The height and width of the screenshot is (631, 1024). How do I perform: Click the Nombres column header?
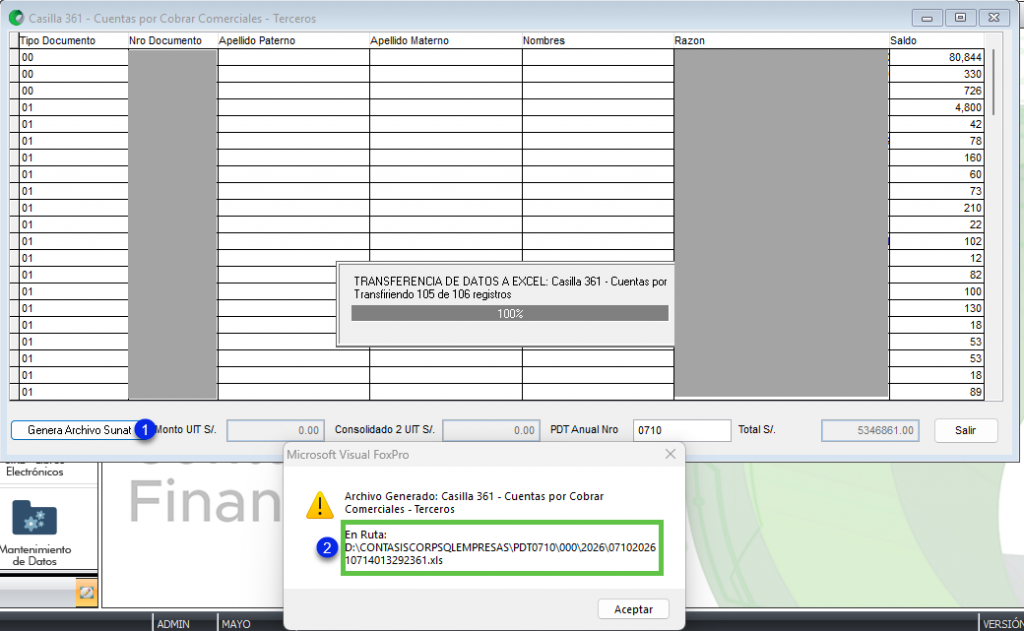[598, 40]
